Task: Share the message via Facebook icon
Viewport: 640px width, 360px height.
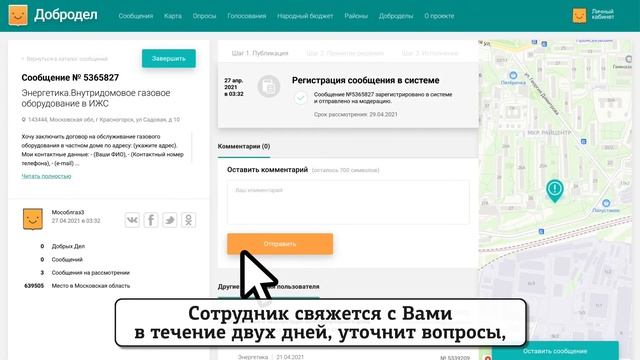Action: click(x=151, y=220)
